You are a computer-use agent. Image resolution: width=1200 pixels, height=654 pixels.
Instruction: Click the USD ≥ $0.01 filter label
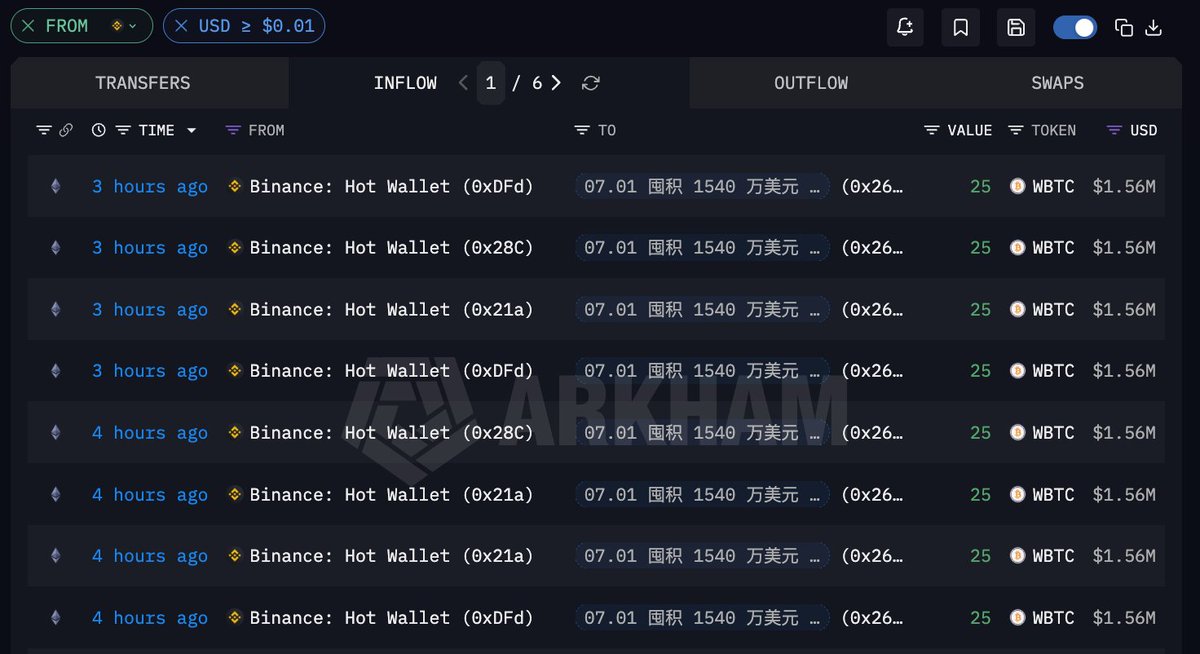click(x=257, y=26)
